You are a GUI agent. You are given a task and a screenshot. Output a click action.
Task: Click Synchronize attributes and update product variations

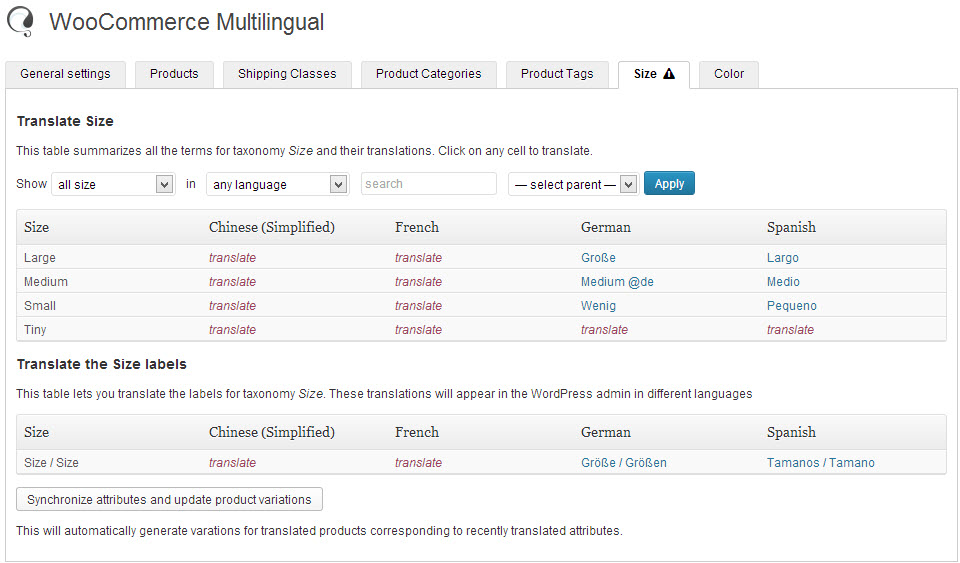click(x=170, y=499)
